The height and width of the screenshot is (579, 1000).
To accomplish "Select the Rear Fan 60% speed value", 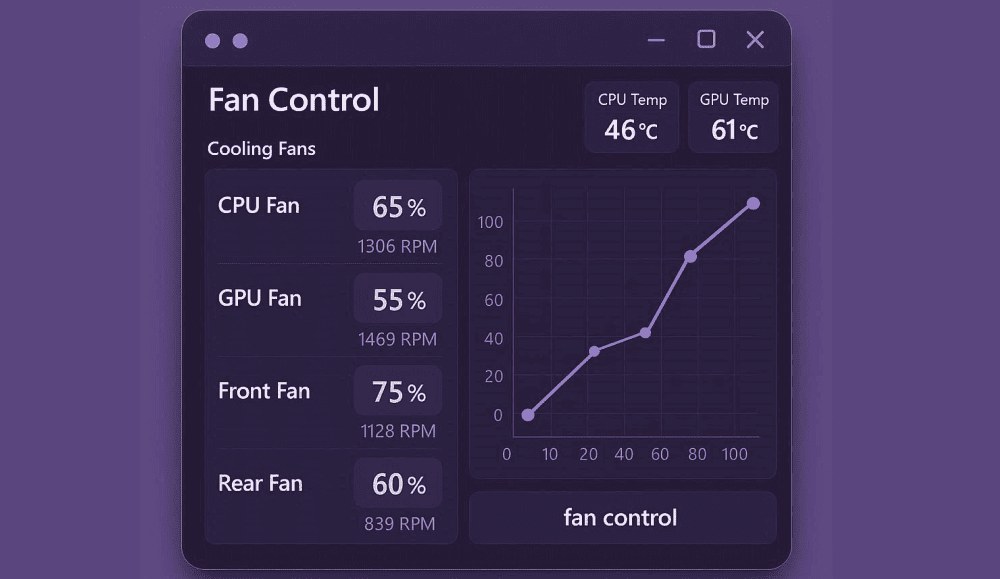I will click(x=398, y=485).
